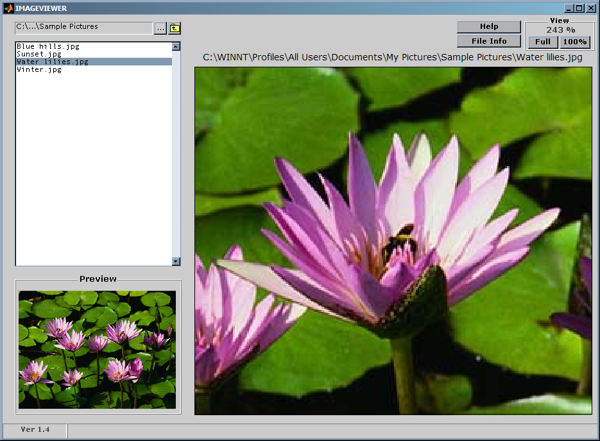Click the Sample Pictures path field

click(82, 27)
